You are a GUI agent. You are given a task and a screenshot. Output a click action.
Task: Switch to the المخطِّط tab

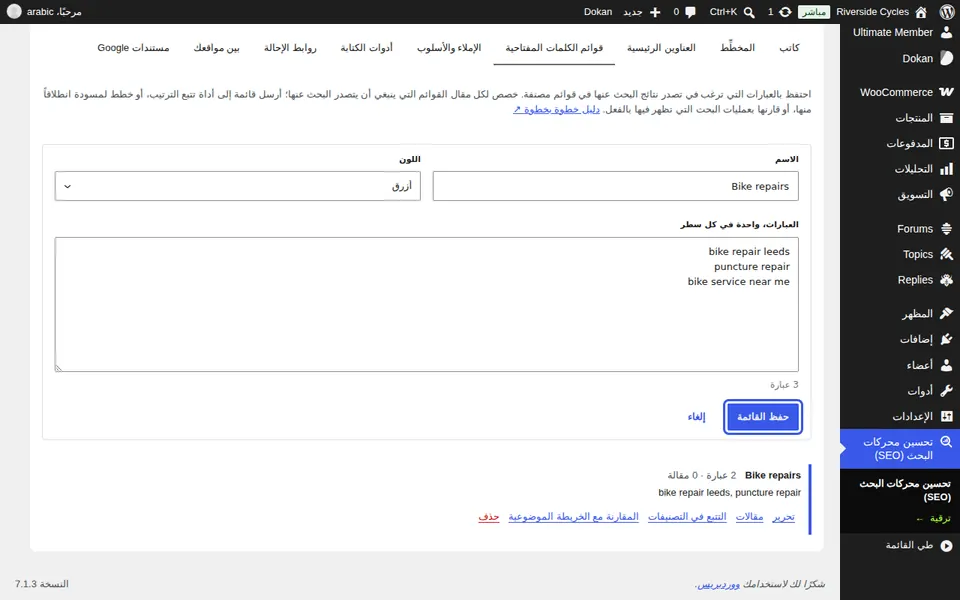737,48
